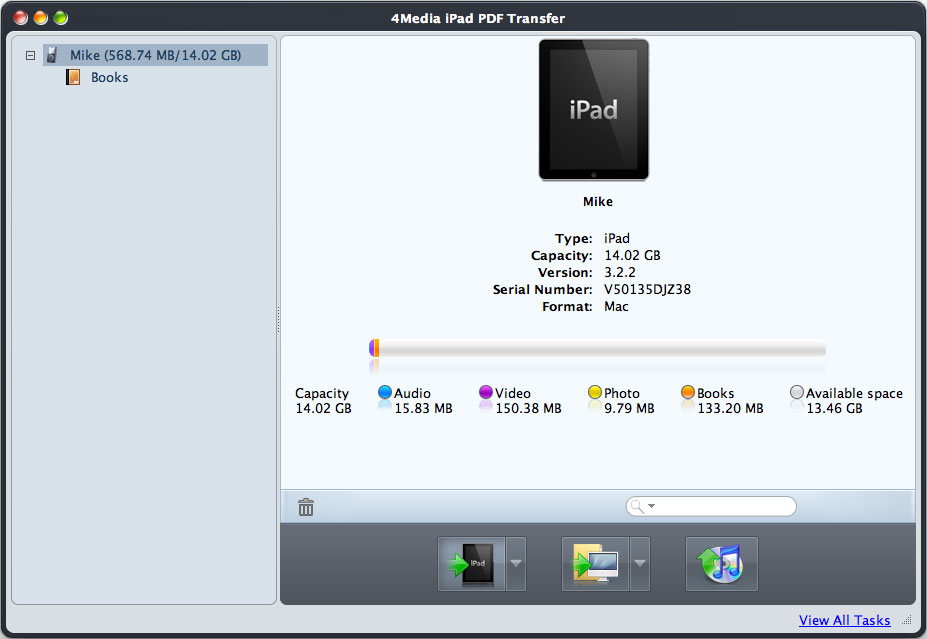Viewport: 927px width, 639px height.
Task: Open the View All Tasks link
Action: pyautogui.click(x=844, y=620)
